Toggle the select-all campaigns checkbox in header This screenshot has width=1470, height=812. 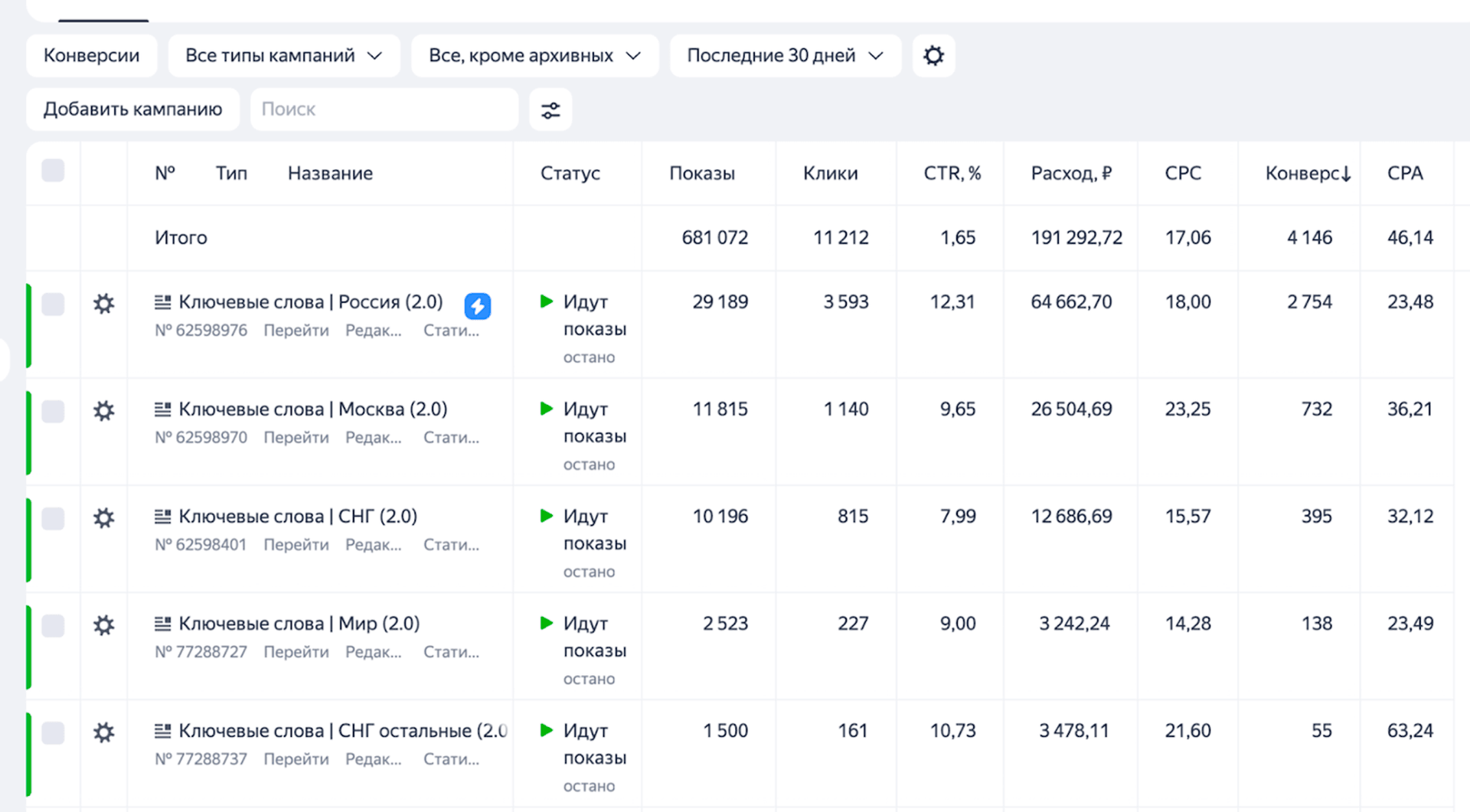53,171
